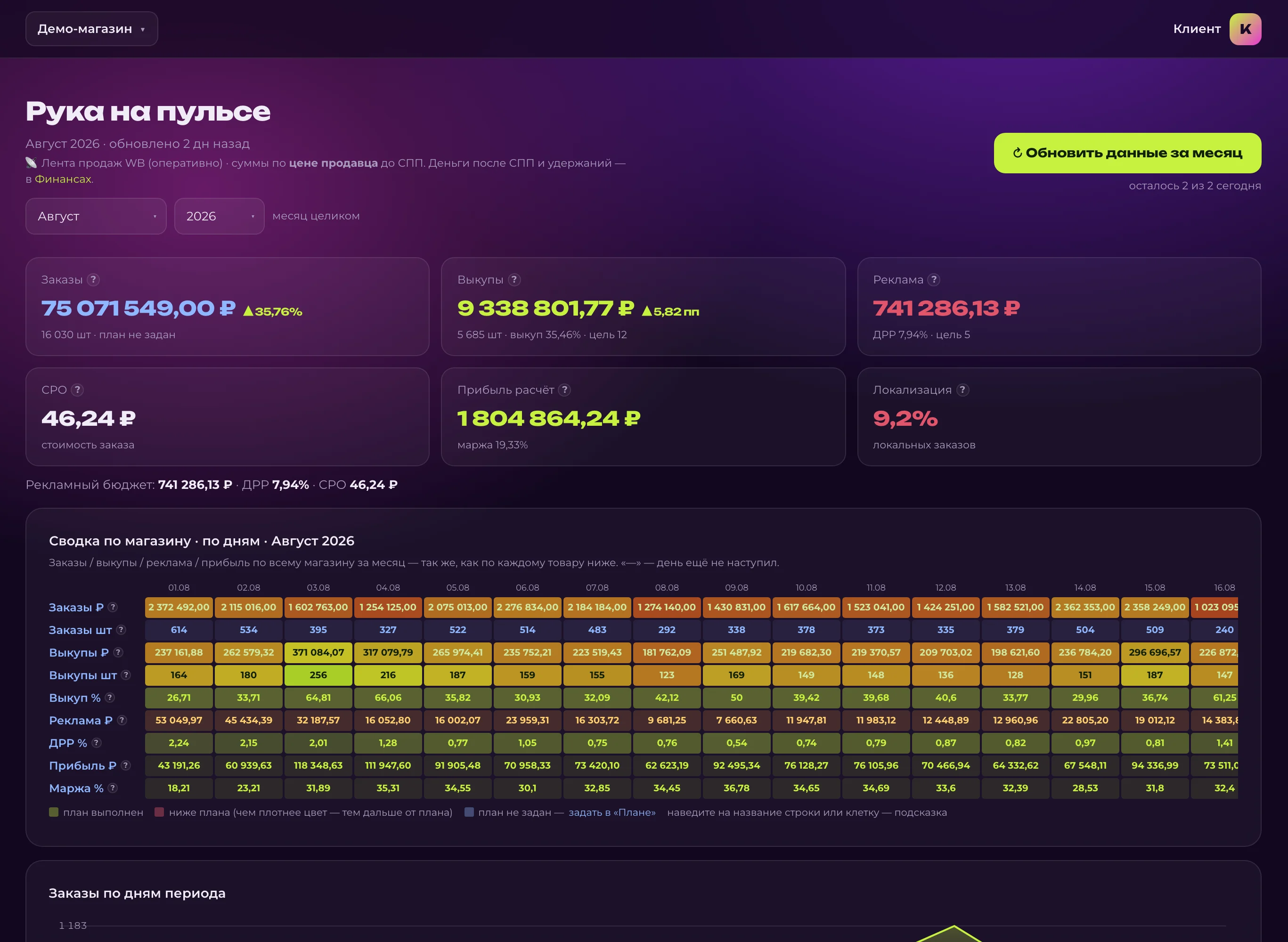Click the Заказы total 75 071 549,00 ₽
The height and width of the screenshot is (942, 1288).
tap(138, 309)
